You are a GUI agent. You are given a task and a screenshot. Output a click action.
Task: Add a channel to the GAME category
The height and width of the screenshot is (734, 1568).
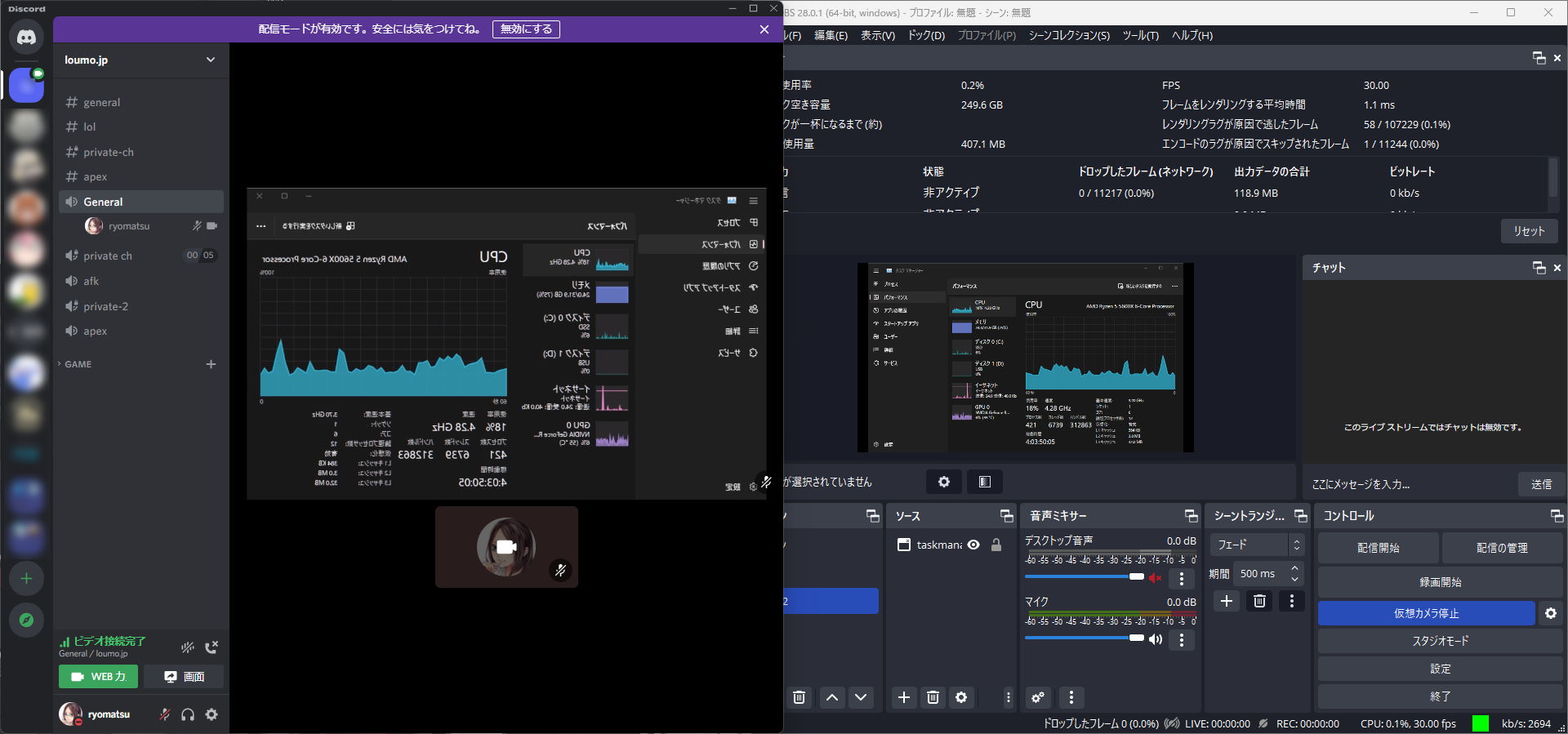(x=211, y=364)
